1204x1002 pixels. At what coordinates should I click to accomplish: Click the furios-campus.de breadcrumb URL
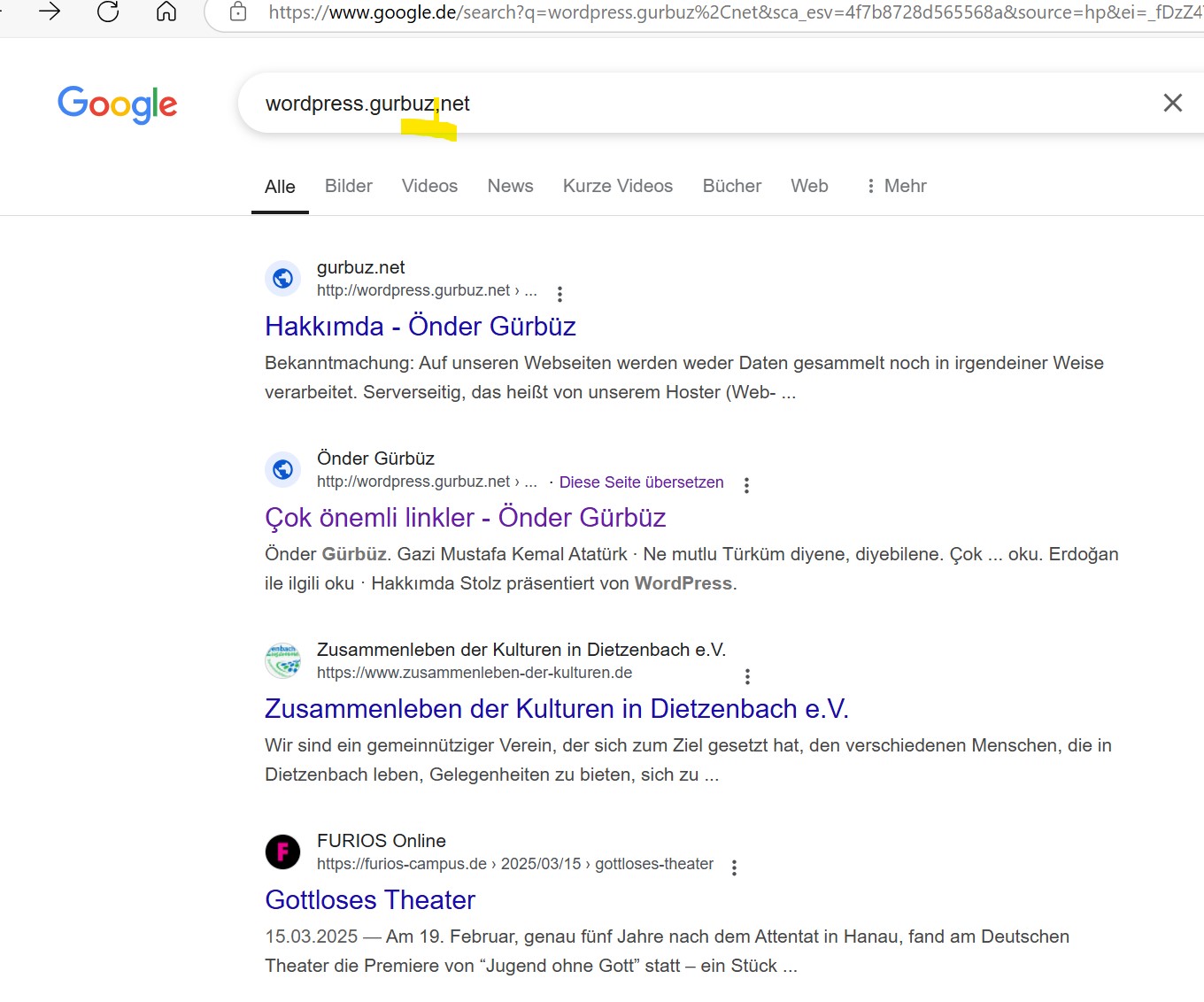point(515,864)
